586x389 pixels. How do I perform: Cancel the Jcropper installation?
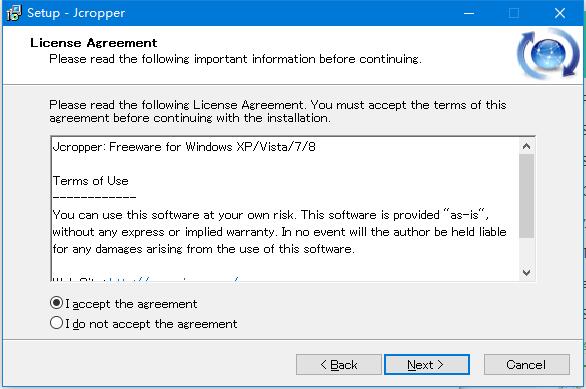coord(527,364)
